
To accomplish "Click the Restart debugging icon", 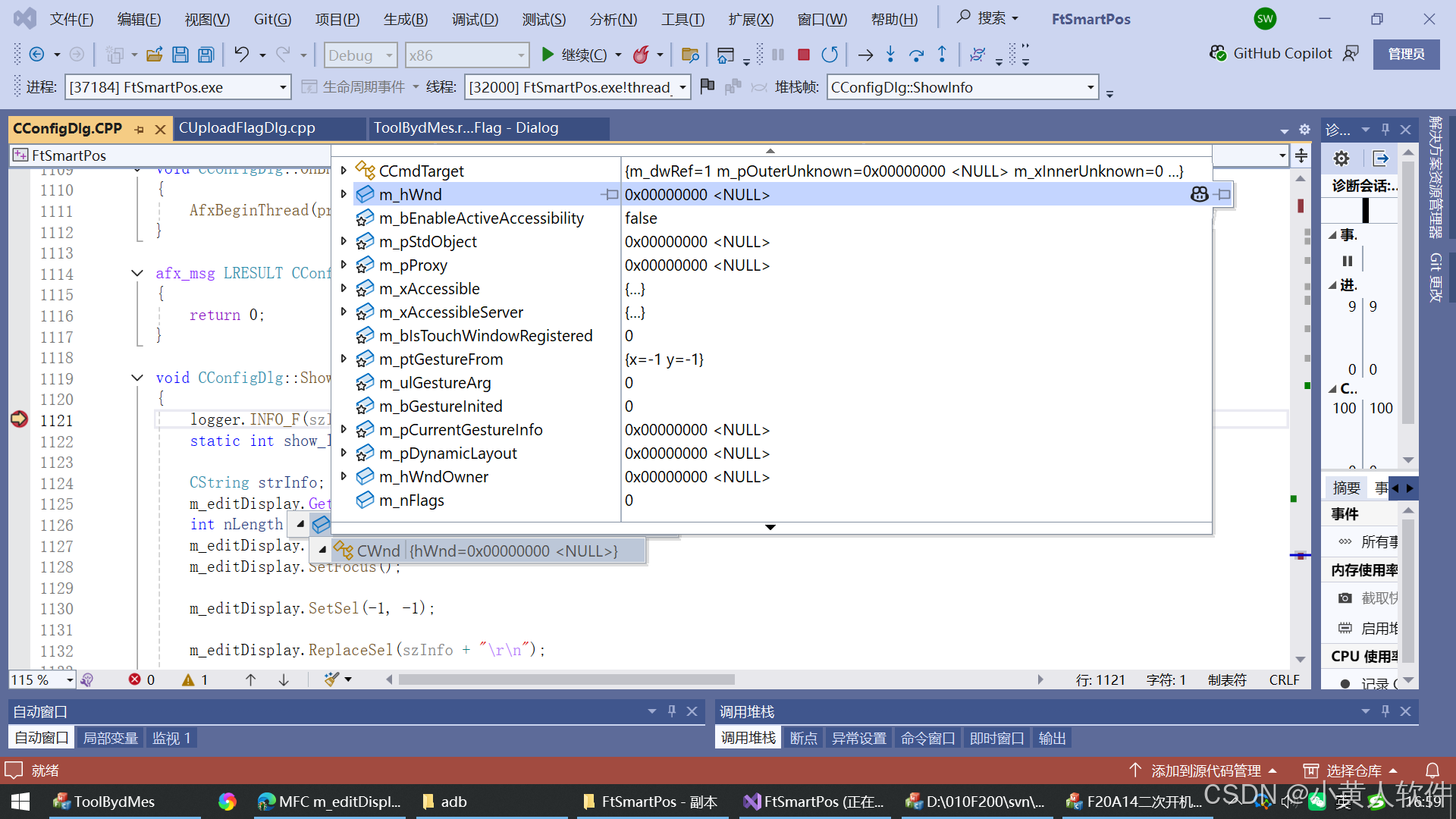I will [830, 55].
